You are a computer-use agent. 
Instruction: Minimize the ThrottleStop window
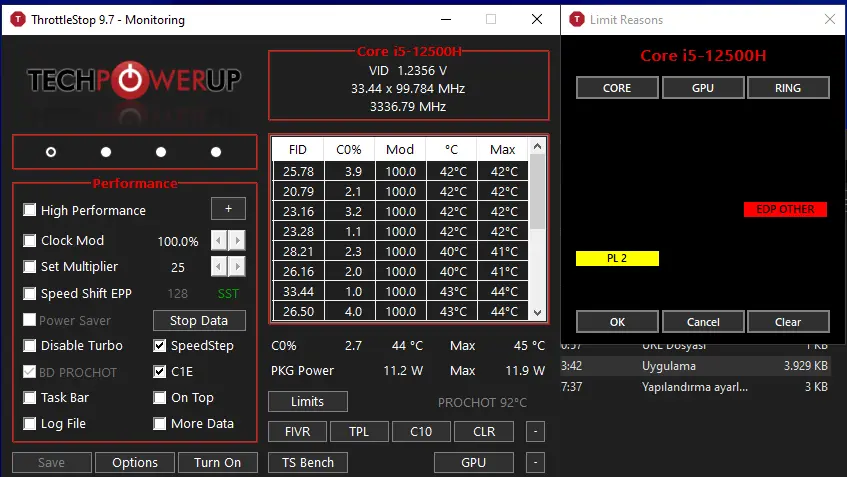click(x=446, y=19)
